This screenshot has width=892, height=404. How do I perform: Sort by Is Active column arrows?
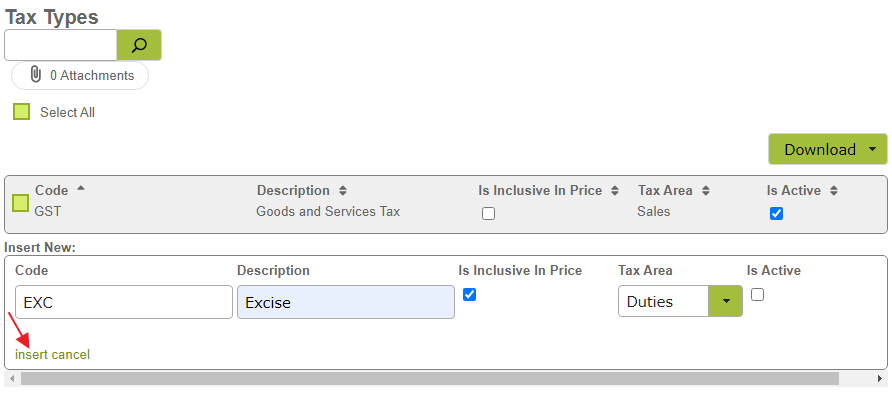point(833,191)
